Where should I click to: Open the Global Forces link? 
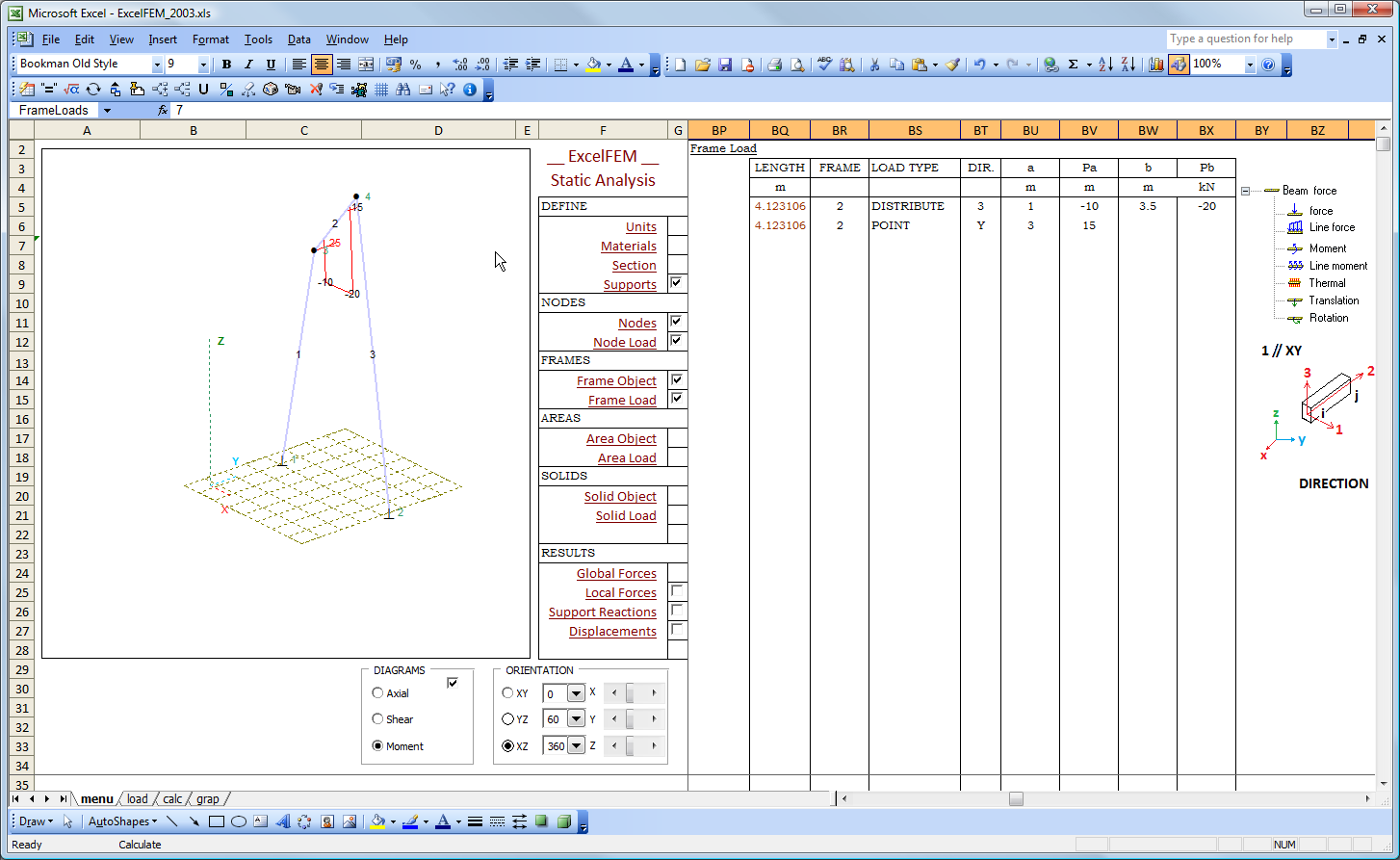(x=616, y=574)
